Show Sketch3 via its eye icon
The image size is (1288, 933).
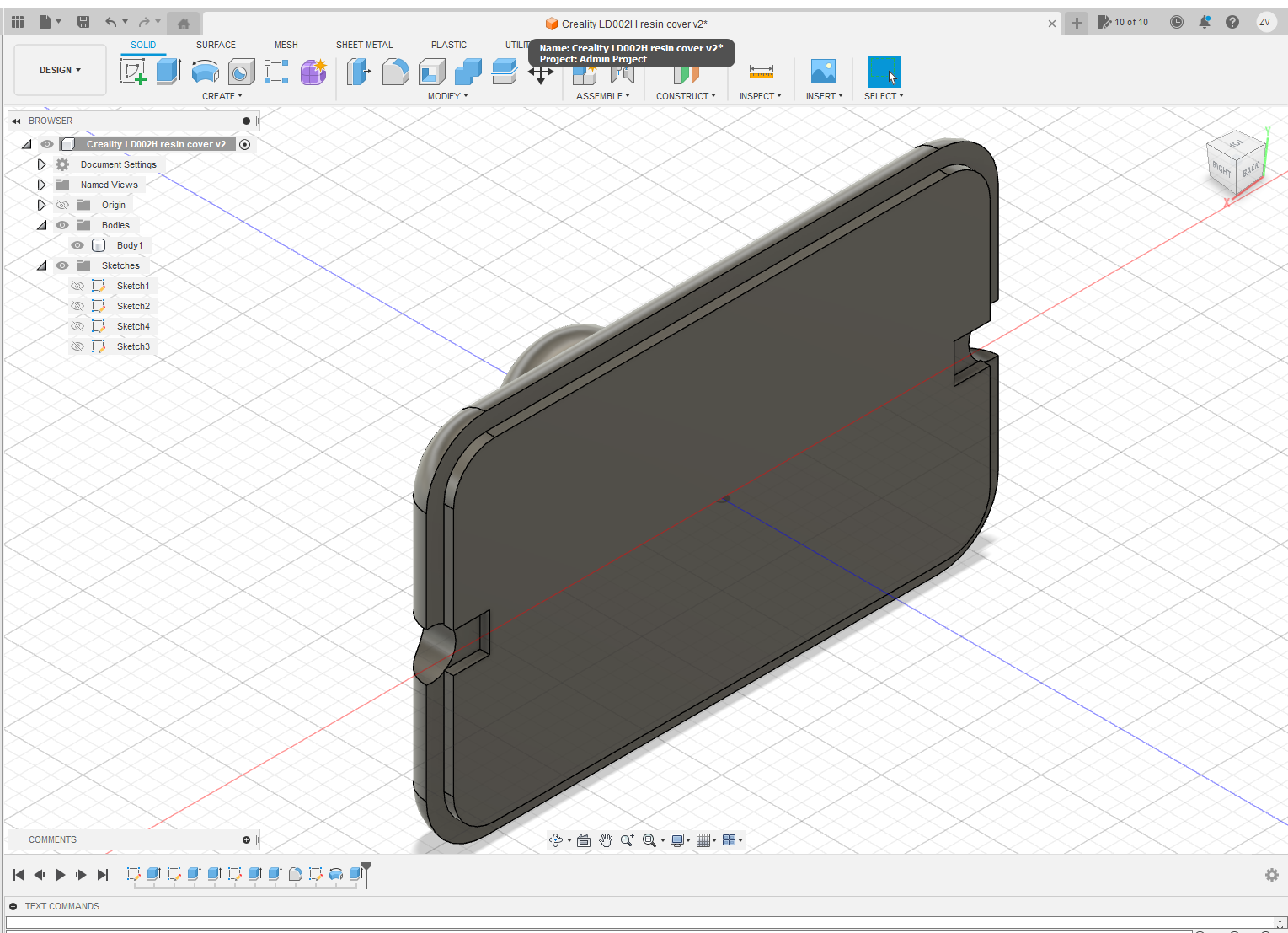pyautogui.click(x=77, y=346)
